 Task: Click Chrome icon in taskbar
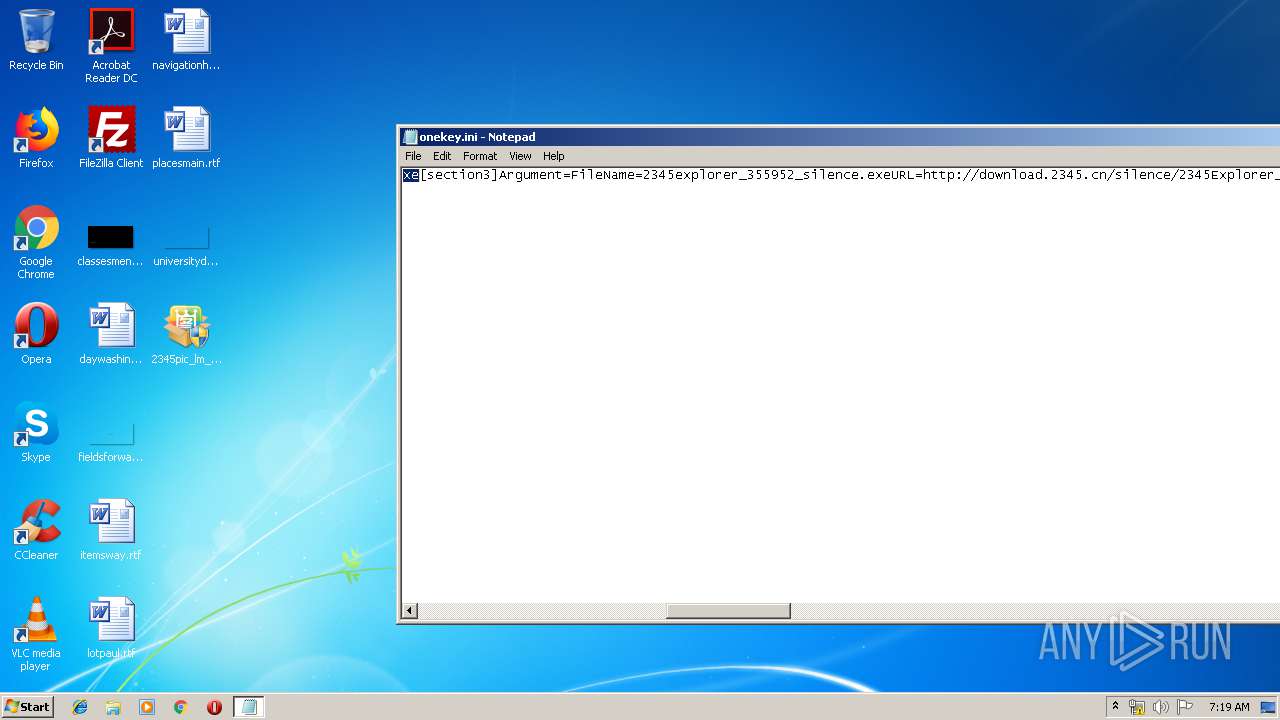pyautogui.click(x=180, y=707)
